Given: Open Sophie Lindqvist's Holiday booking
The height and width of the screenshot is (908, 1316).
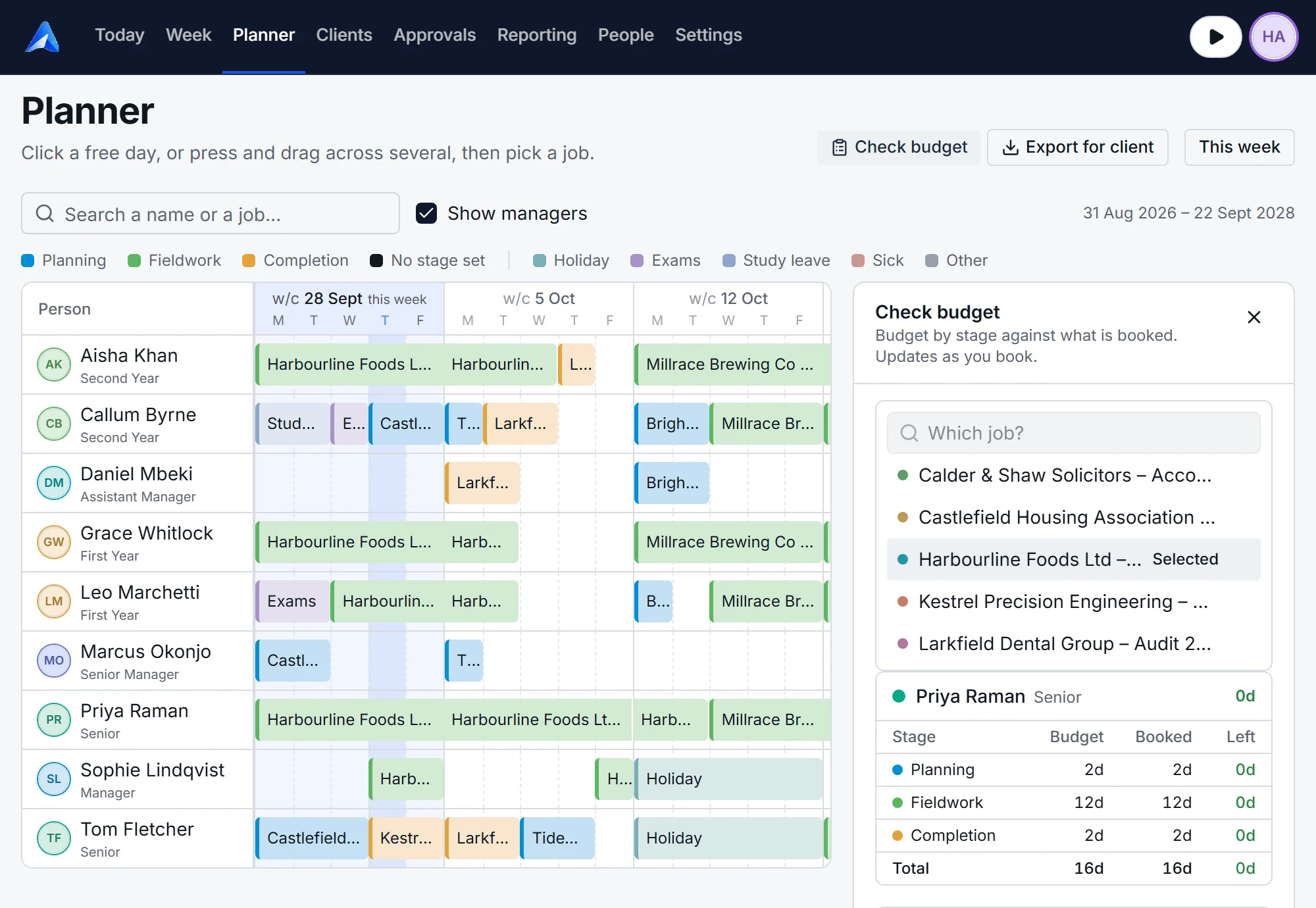Looking at the screenshot, I should (x=728, y=779).
